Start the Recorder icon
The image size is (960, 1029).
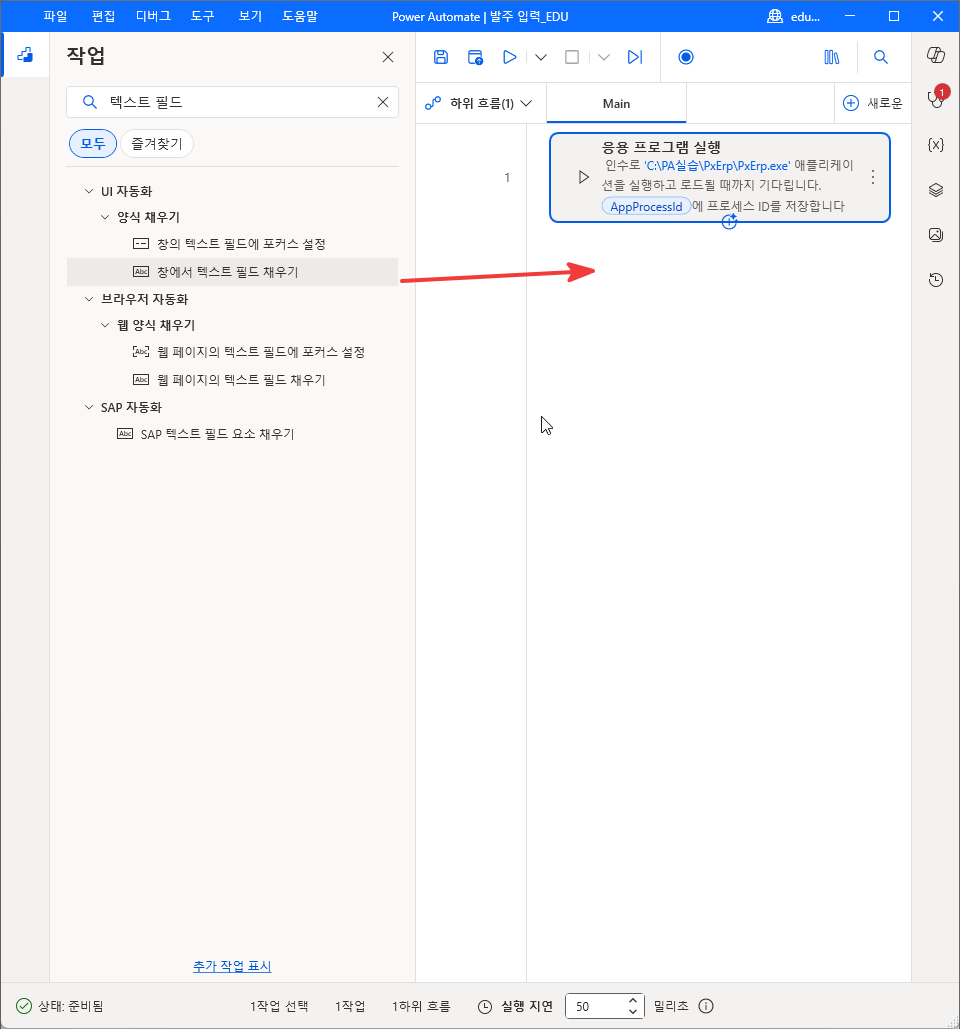(x=686, y=57)
